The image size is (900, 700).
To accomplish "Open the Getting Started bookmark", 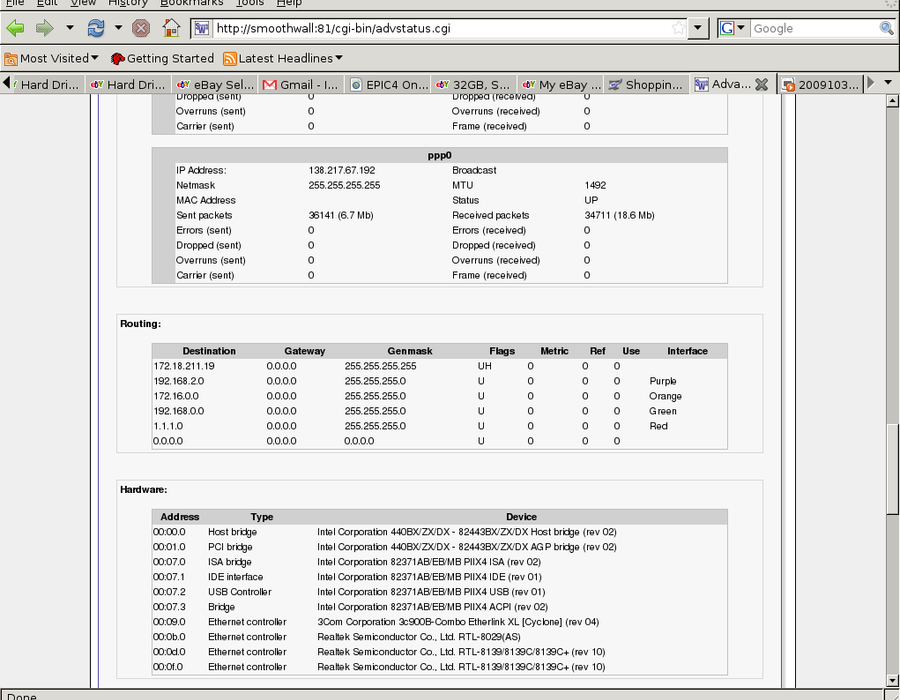I will coord(162,59).
